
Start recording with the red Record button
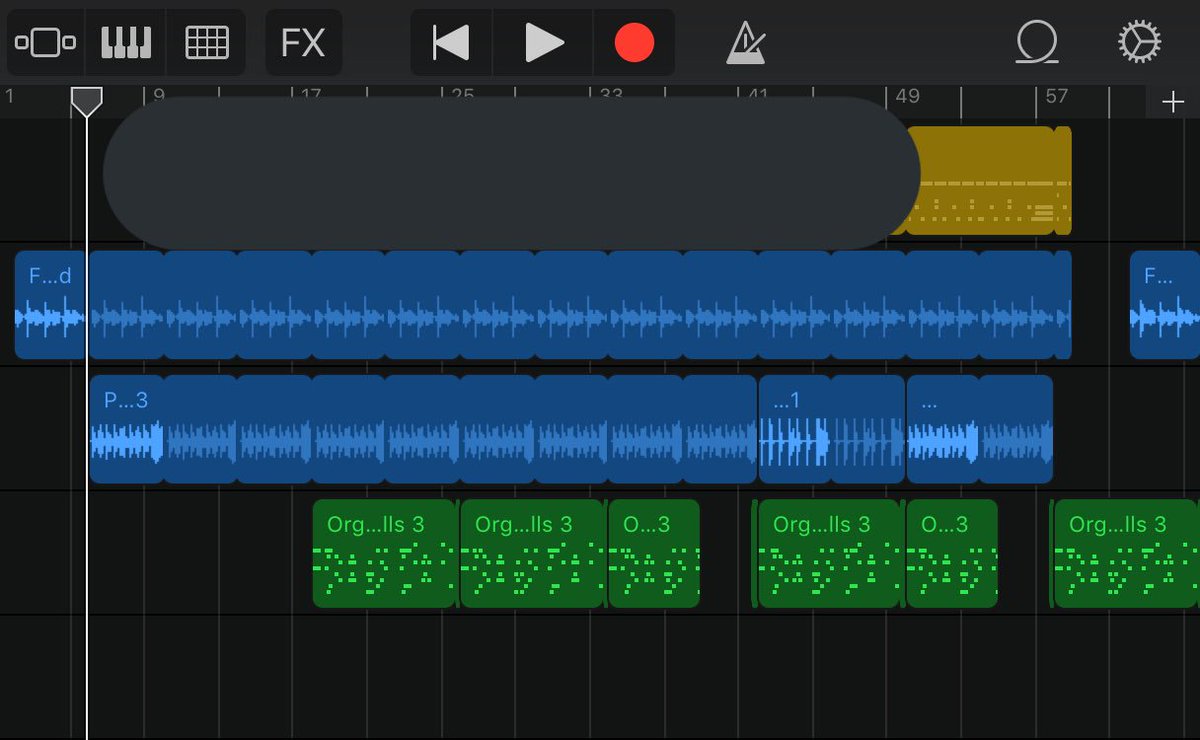coord(634,43)
